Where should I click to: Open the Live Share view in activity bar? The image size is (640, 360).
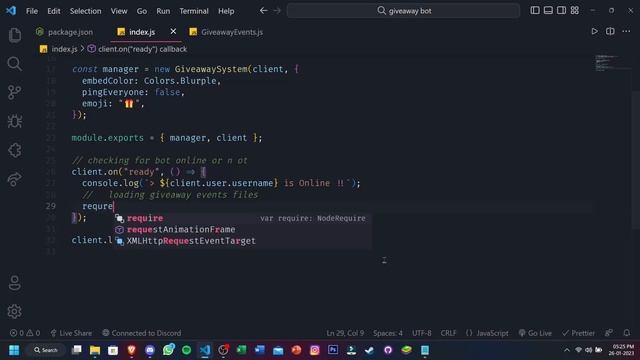tap(15, 179)
